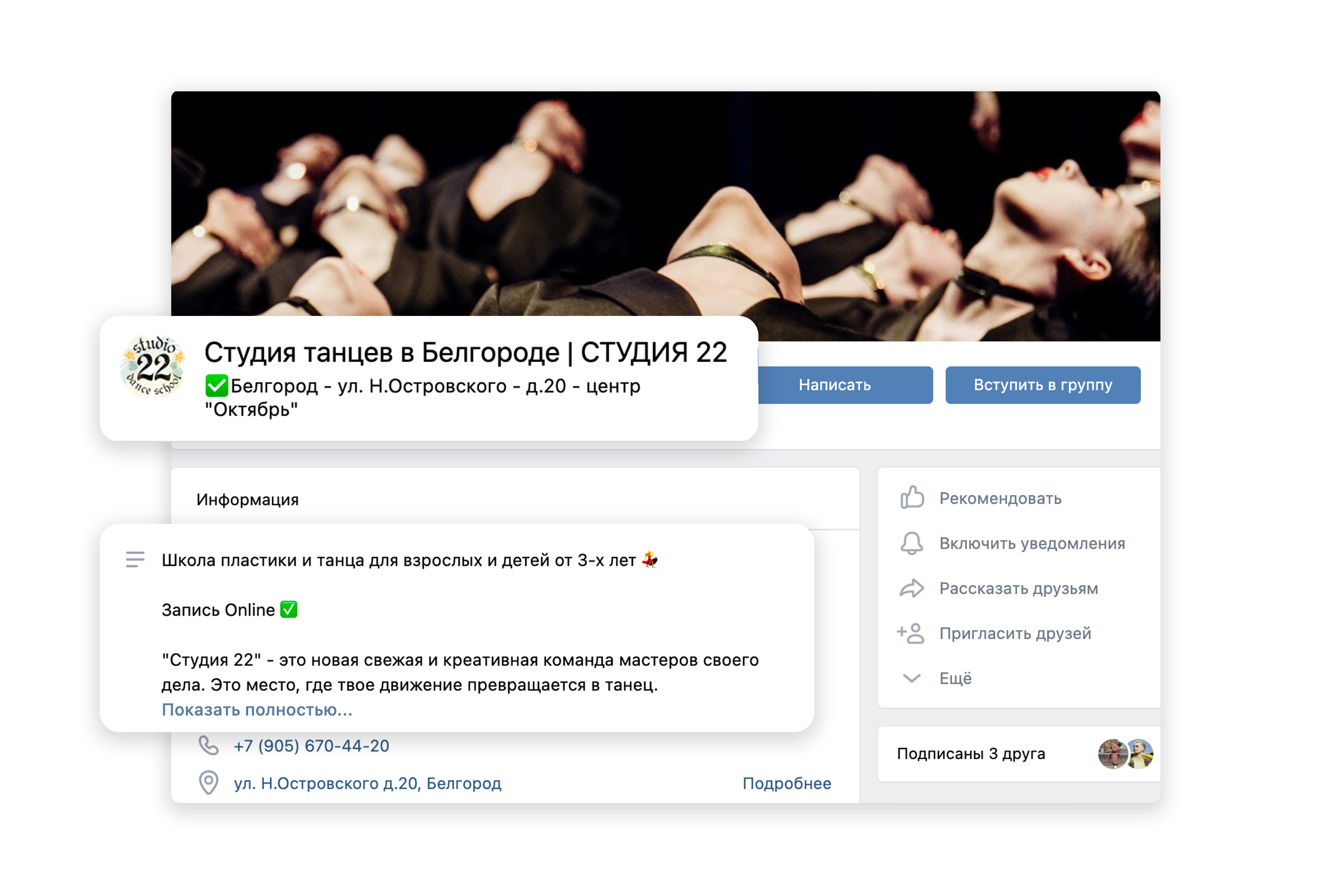Click the thumbs-up Recommend icon

pos(911,497)
